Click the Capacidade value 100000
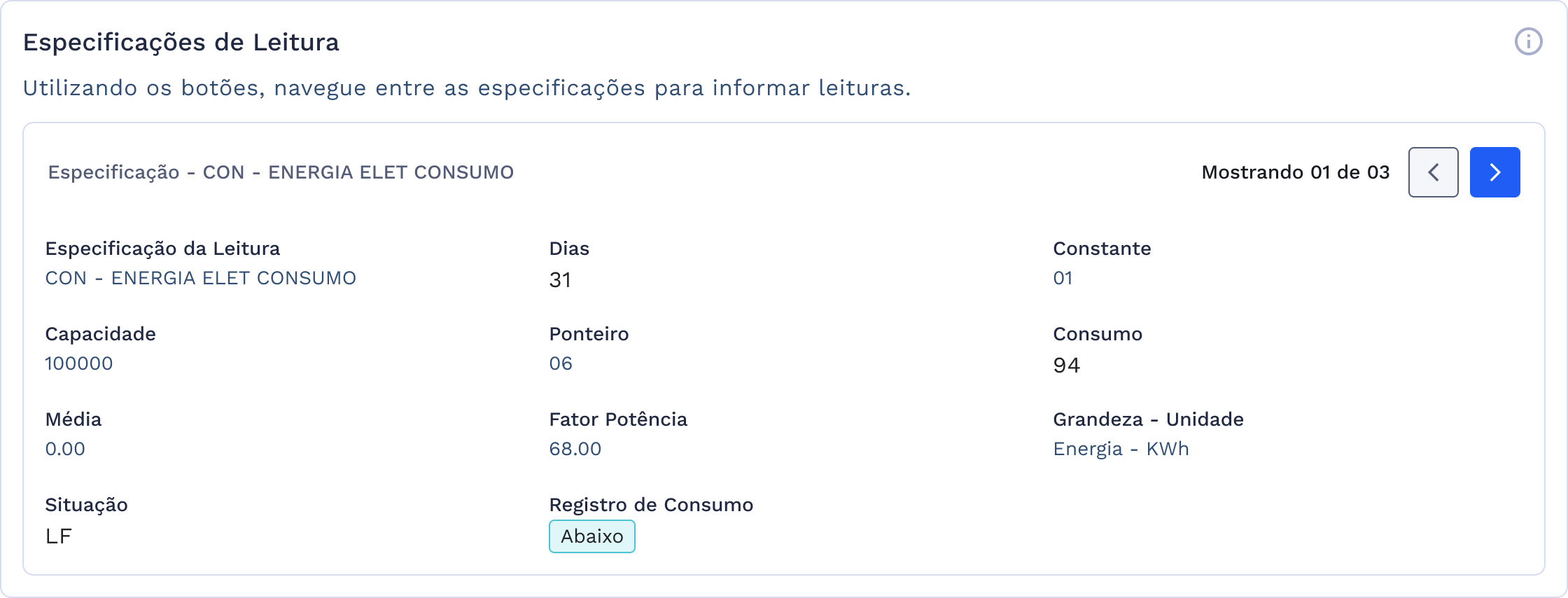Image resolution: width=1568 pixels, height=598 pixels. pos(78,363)
